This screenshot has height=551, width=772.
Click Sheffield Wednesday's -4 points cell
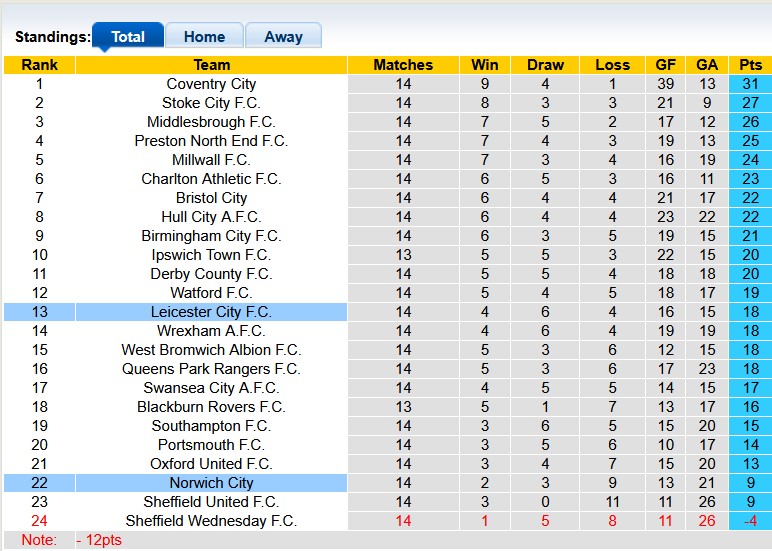pyautogui.click(x=750, y=521)
